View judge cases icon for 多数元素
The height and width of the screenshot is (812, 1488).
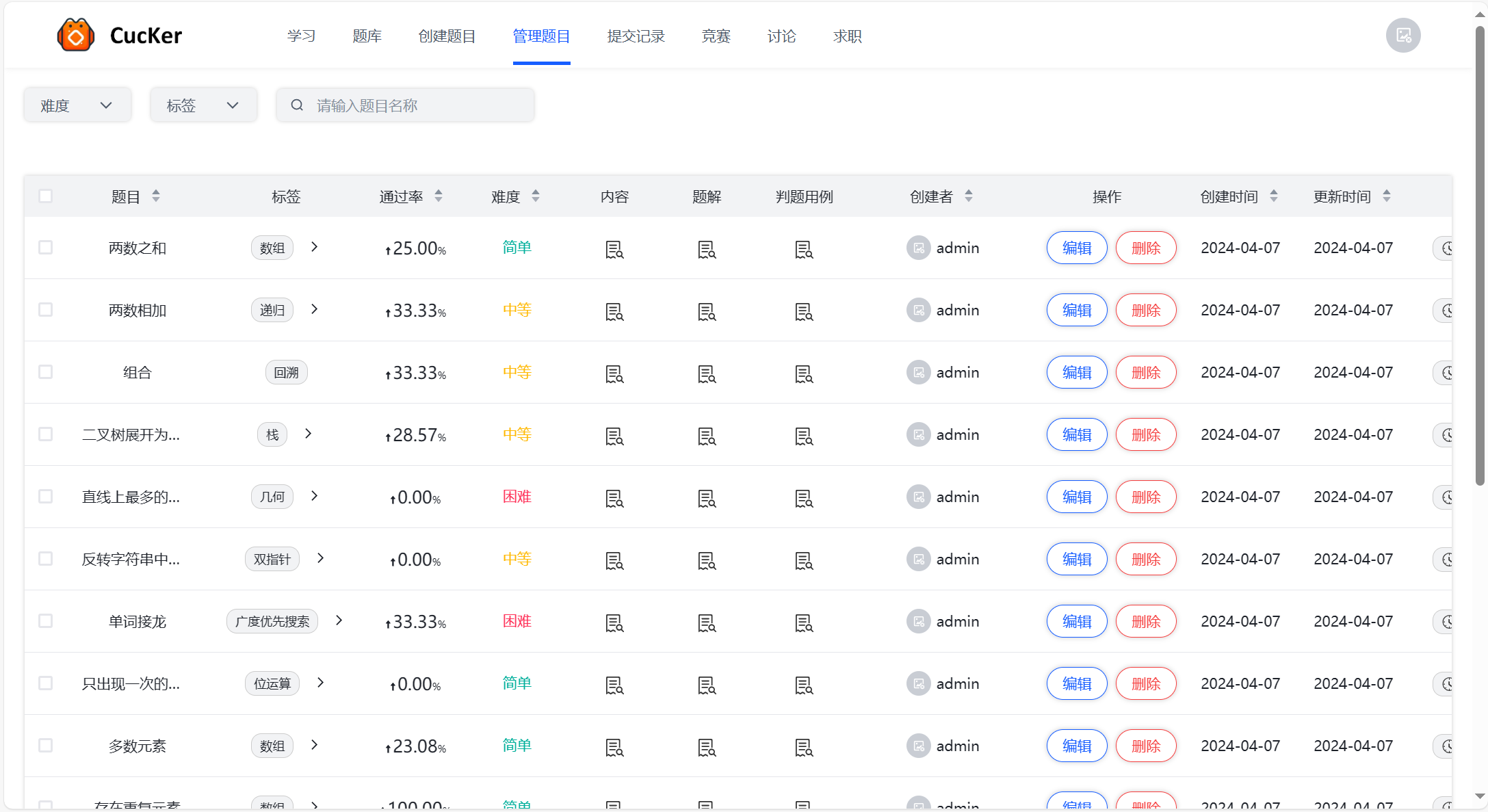804,747
